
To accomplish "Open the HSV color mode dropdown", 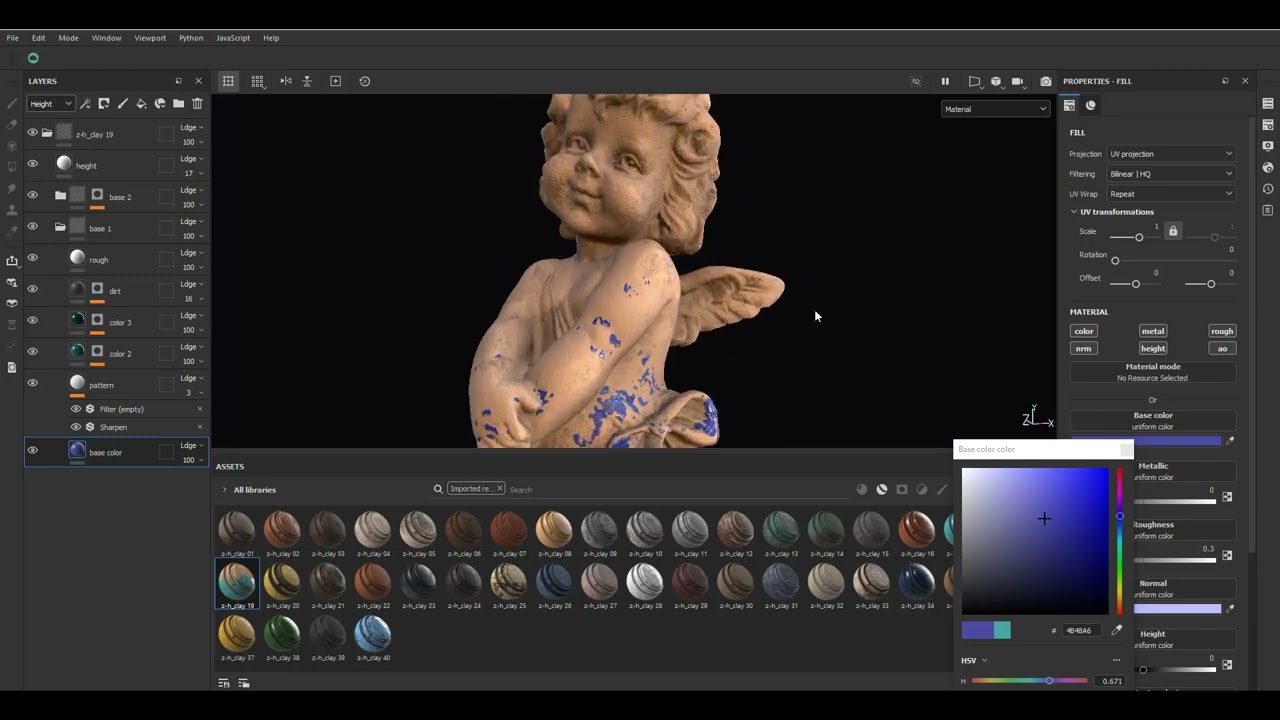I will pyautogui.click(x=974, y=660).
